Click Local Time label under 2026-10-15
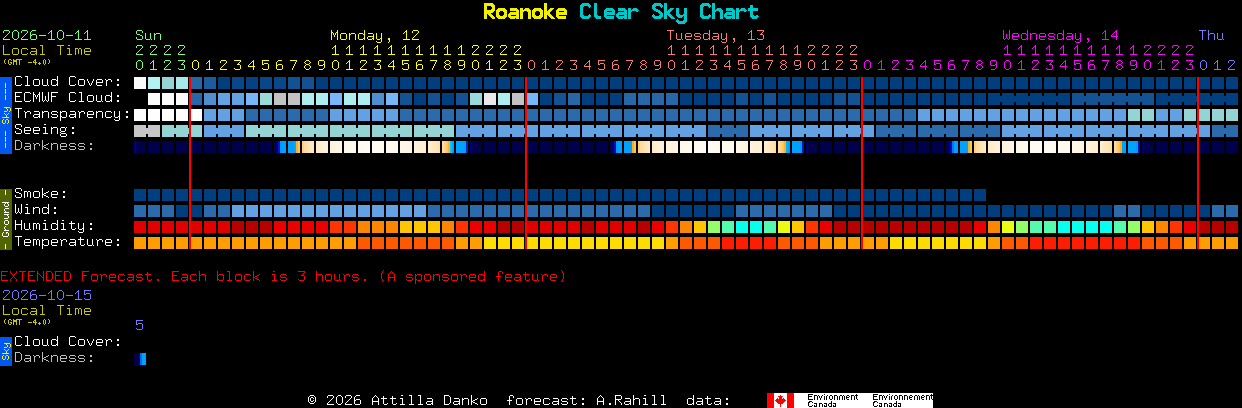Viewport: 1242px width, 408px height. point(47,310)
